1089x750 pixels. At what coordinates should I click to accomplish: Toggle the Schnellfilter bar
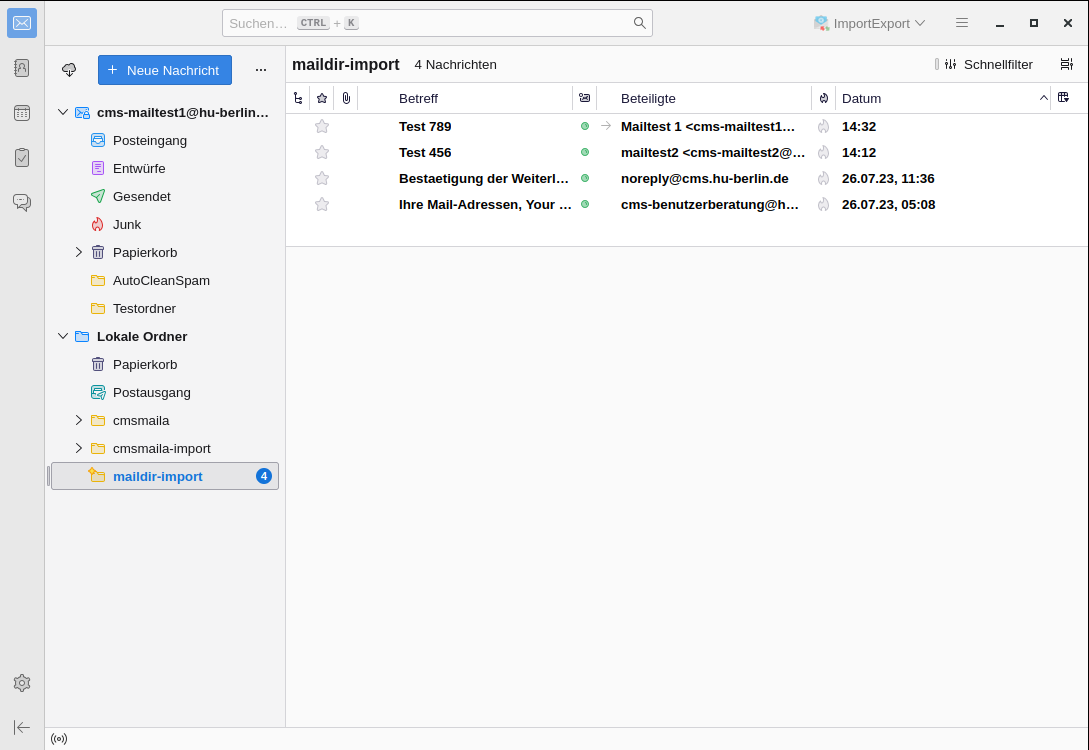click(x=987, y=64)
